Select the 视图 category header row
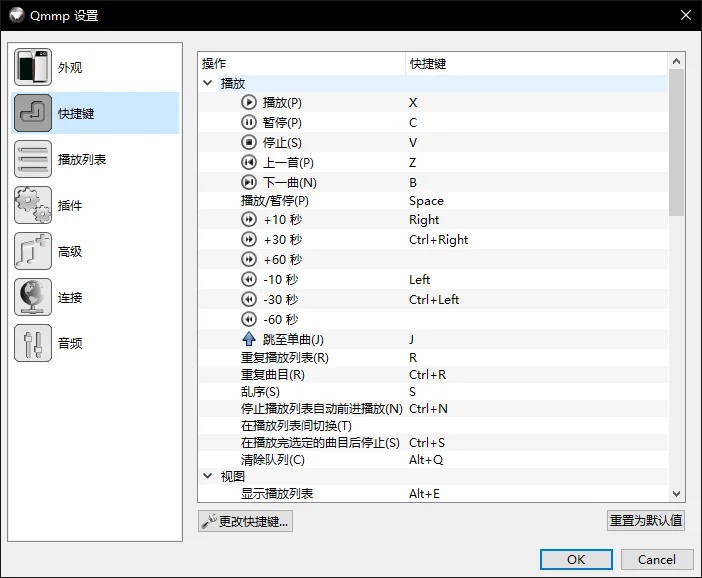702x578 pixels. [x=433, y=476]
